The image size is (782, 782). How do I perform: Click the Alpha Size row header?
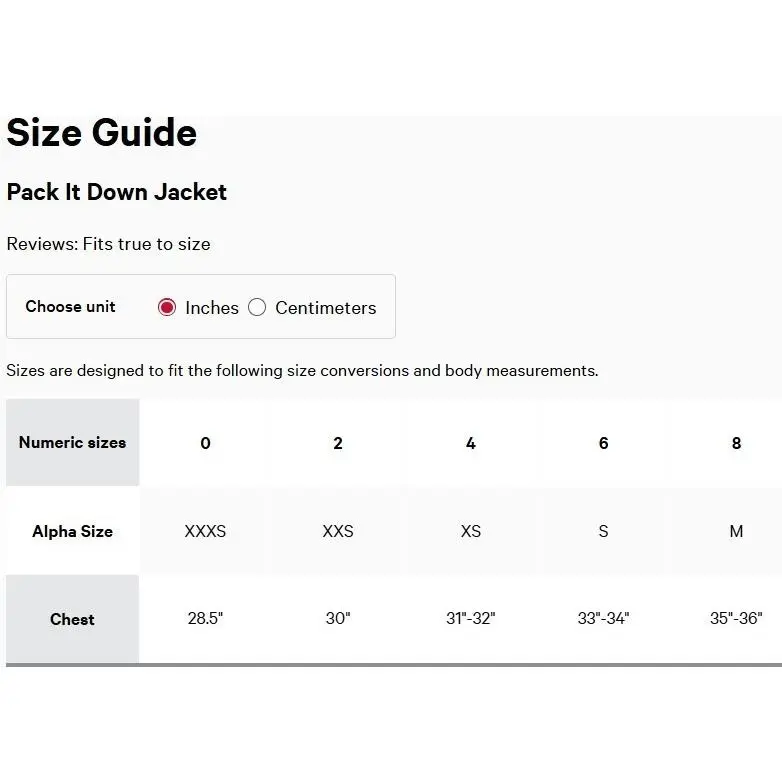tap(72, 531)
